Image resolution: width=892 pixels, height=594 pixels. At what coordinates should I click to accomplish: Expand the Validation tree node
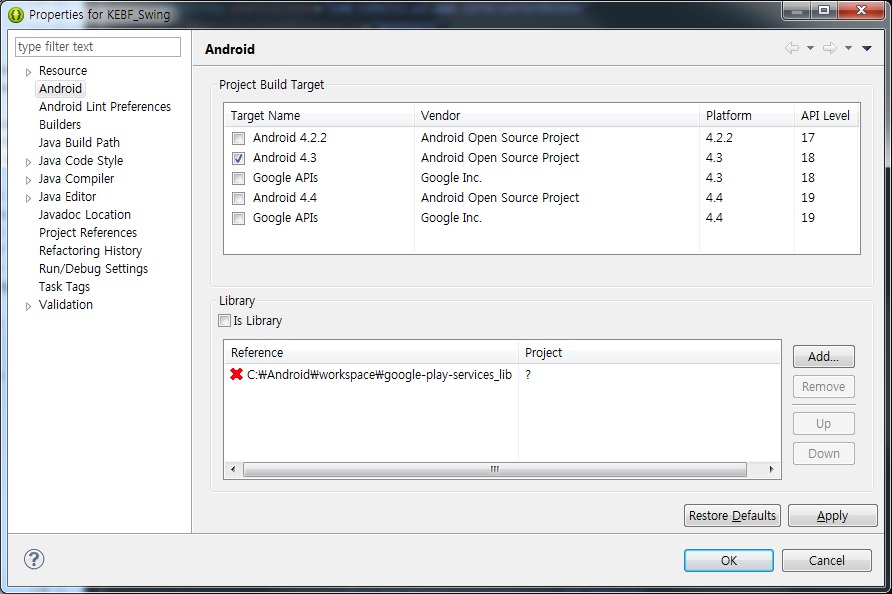coord(28,306)
